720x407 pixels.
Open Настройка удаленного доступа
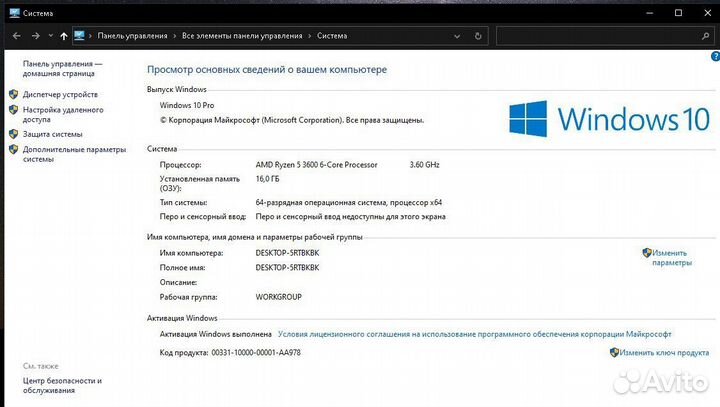click(63, 113)
